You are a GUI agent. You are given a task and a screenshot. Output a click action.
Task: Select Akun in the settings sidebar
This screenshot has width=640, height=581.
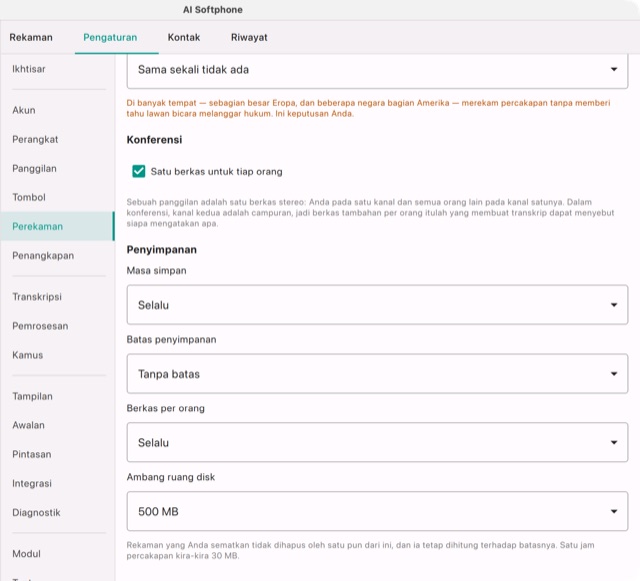(58, 110)
